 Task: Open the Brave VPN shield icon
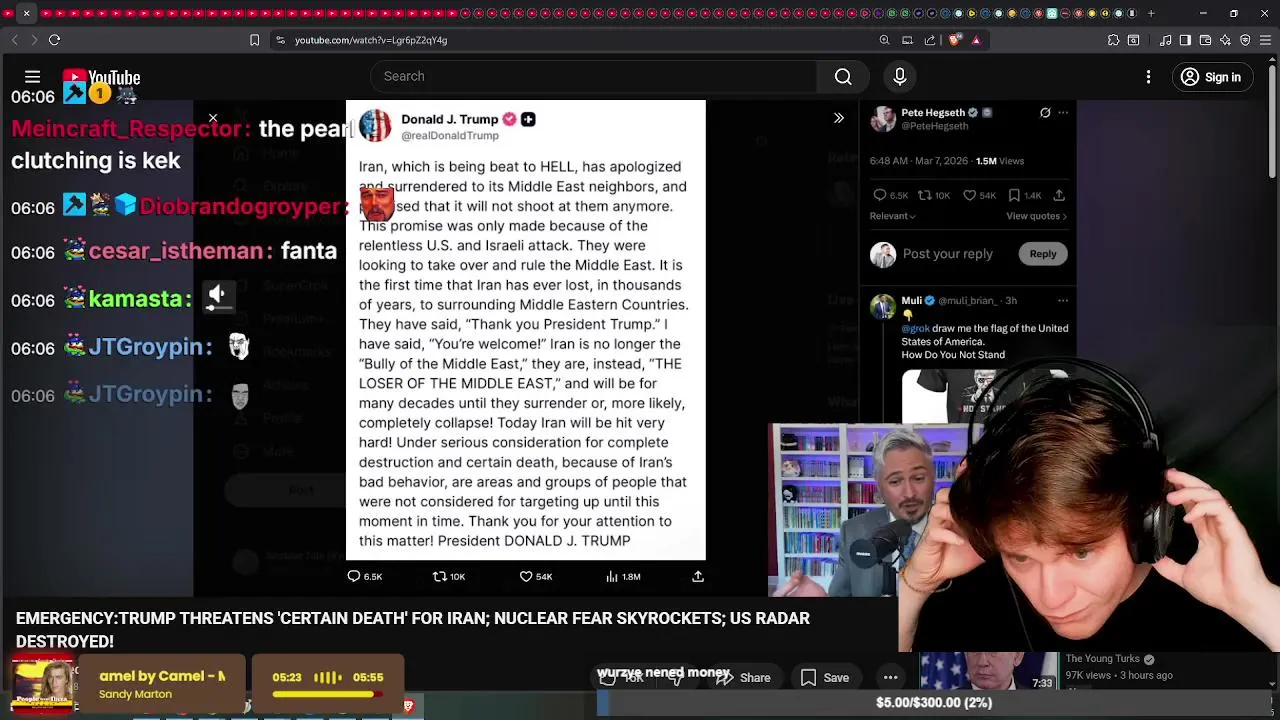pyautogui.click(x=1245, y=40)
